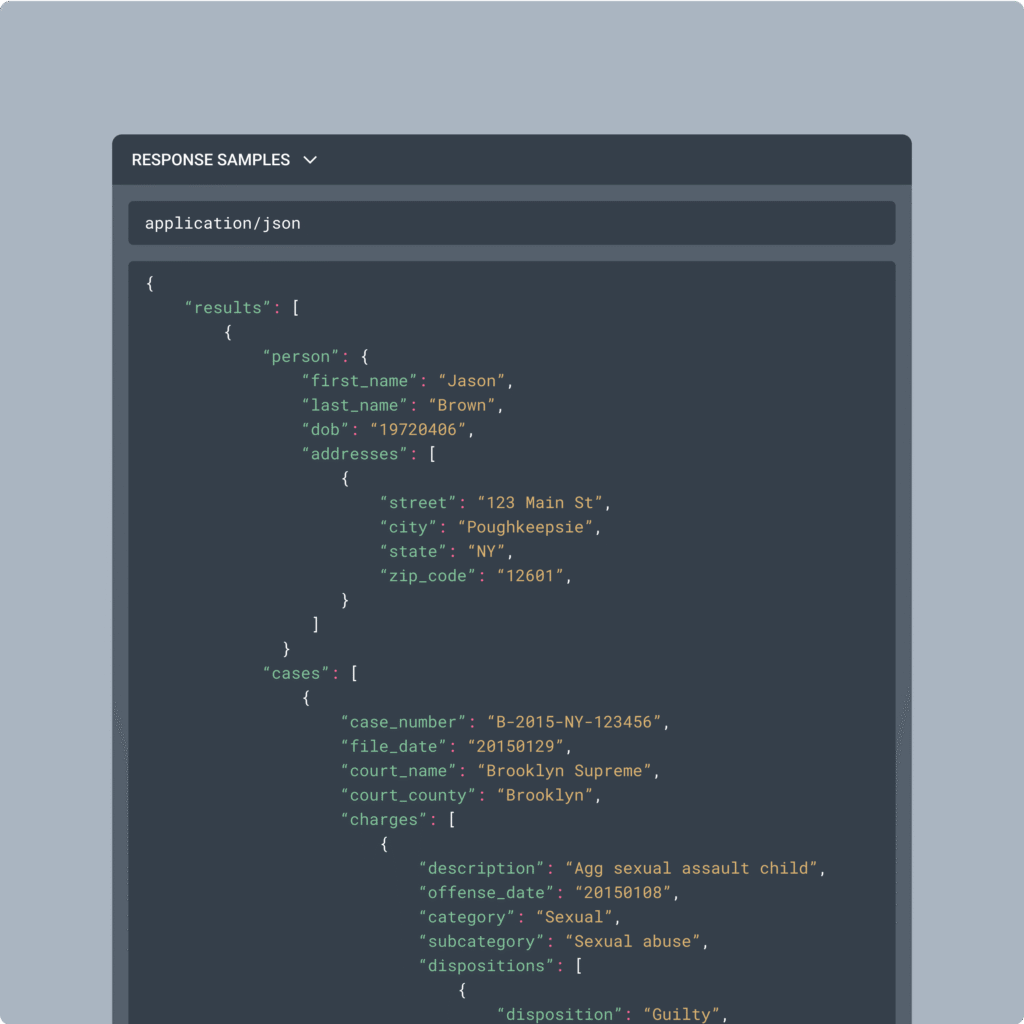Click the "street" key

point(418,503)
